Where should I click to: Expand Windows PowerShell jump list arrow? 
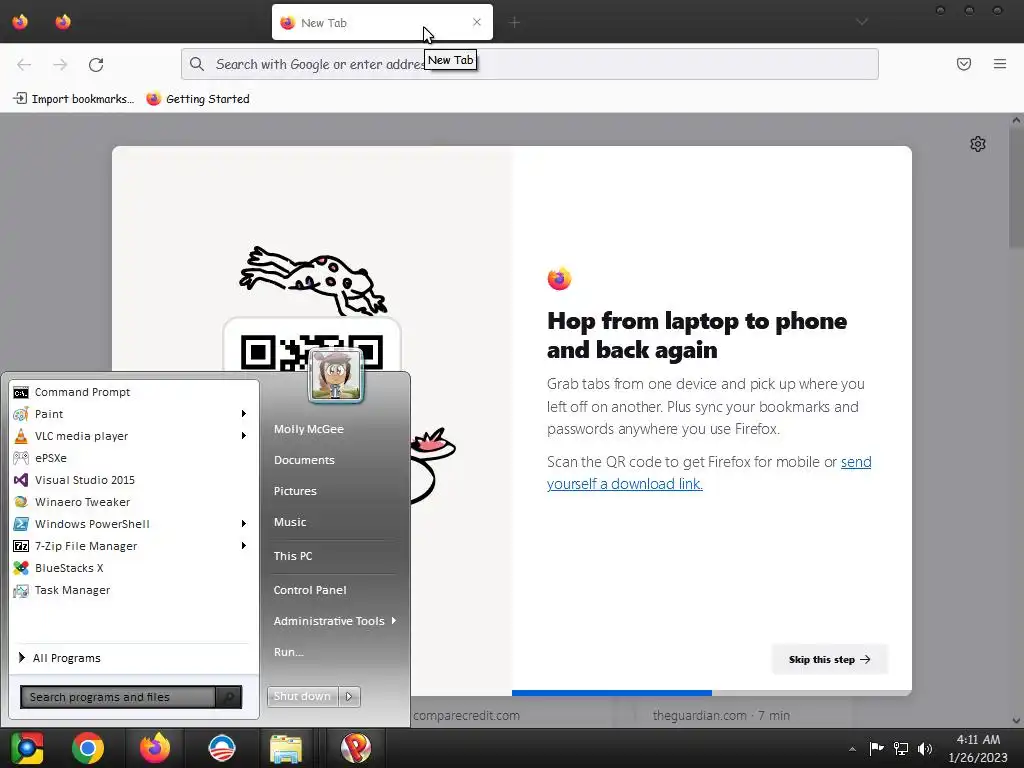(x=244, y=524)
